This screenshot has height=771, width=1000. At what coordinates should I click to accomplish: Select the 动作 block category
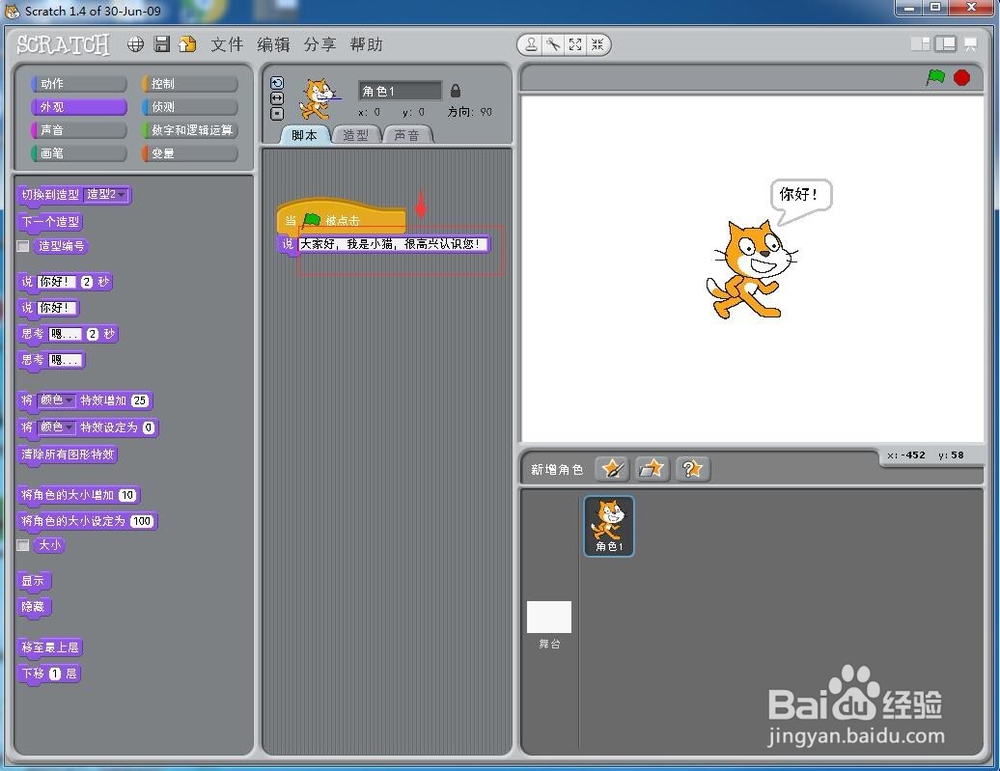pos(78,84)
